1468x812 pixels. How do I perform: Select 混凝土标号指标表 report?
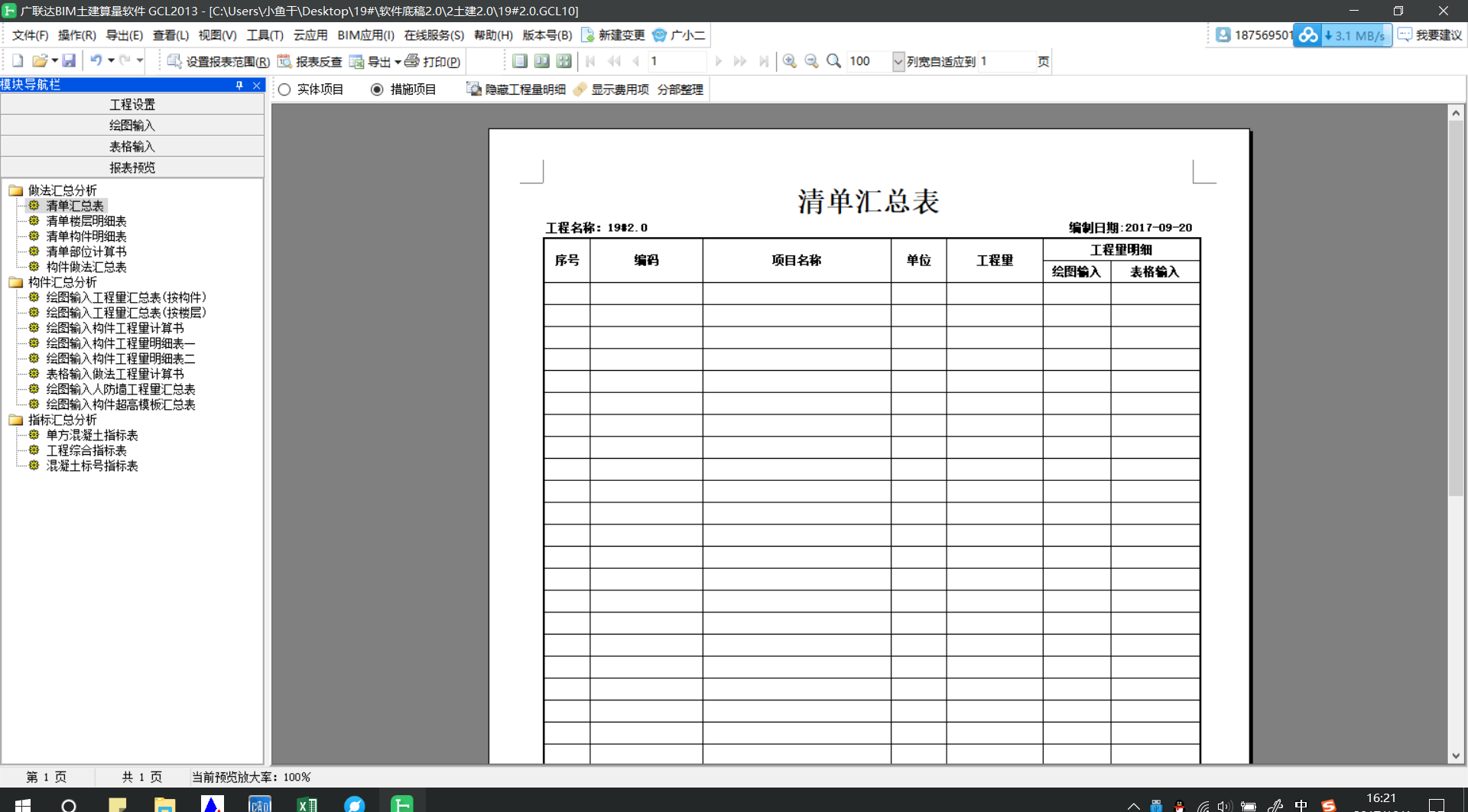[x=92, y=466]
